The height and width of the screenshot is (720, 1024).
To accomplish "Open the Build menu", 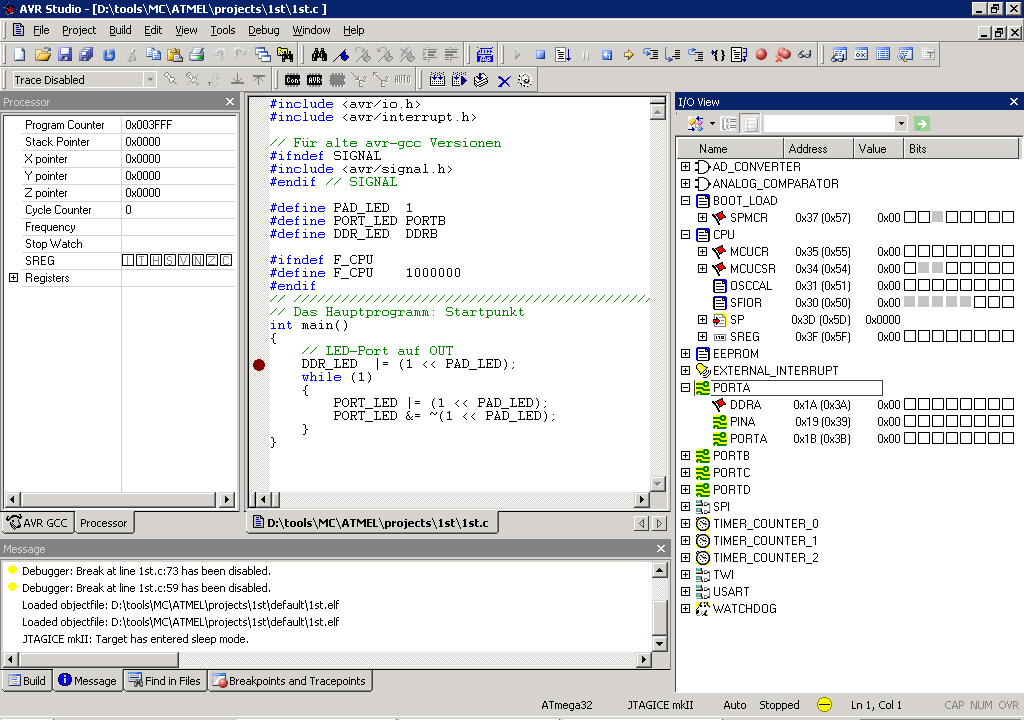I will (x=120, y=30).
